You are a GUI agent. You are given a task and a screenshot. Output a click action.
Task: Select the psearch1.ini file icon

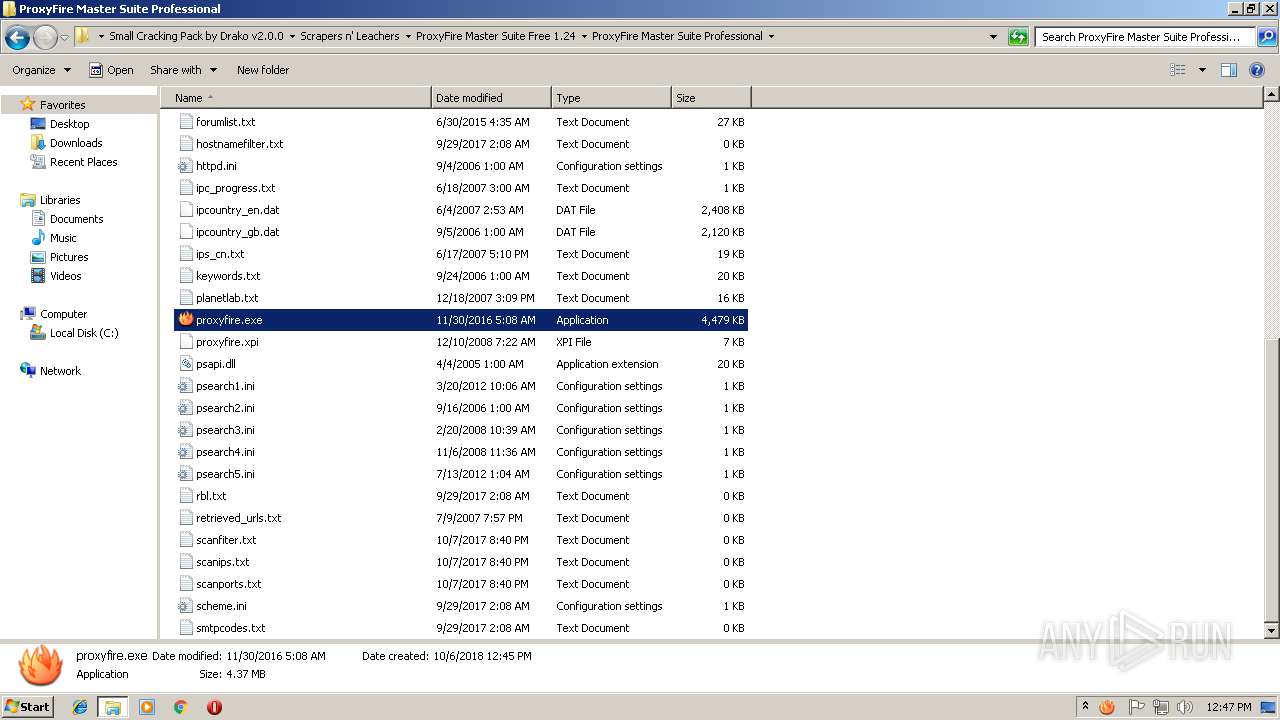tap(185, 386)
